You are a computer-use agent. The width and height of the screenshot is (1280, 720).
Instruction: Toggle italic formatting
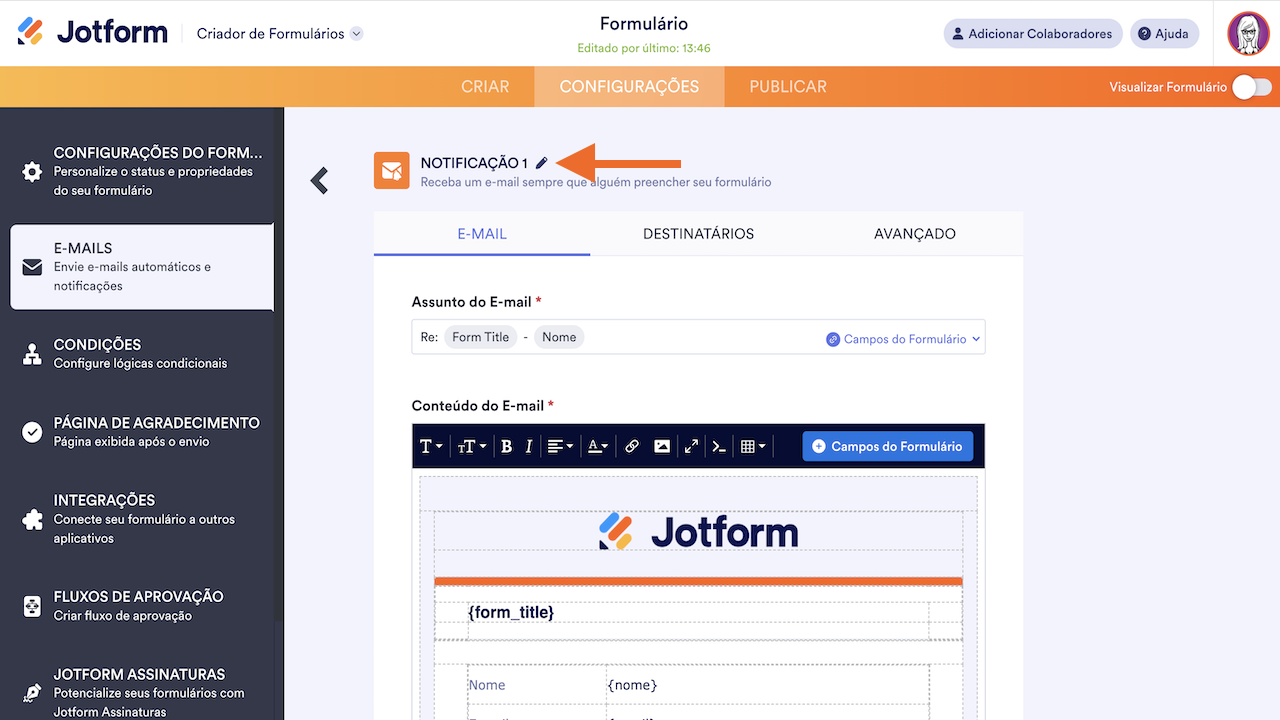(x=529, y=447)
